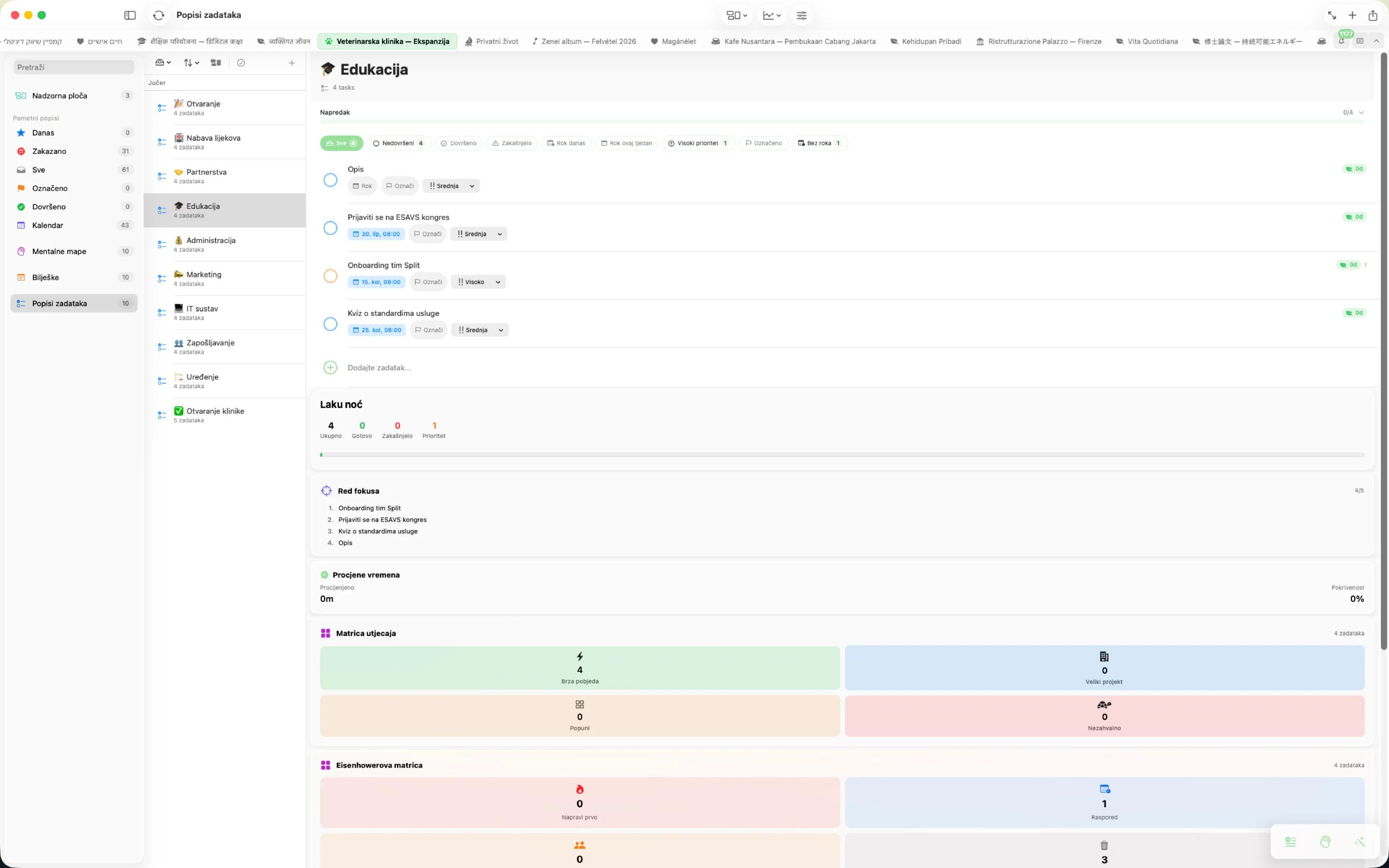Click the add task plus circle icon
The image size is (1389, 868).
tap(330, 367)
